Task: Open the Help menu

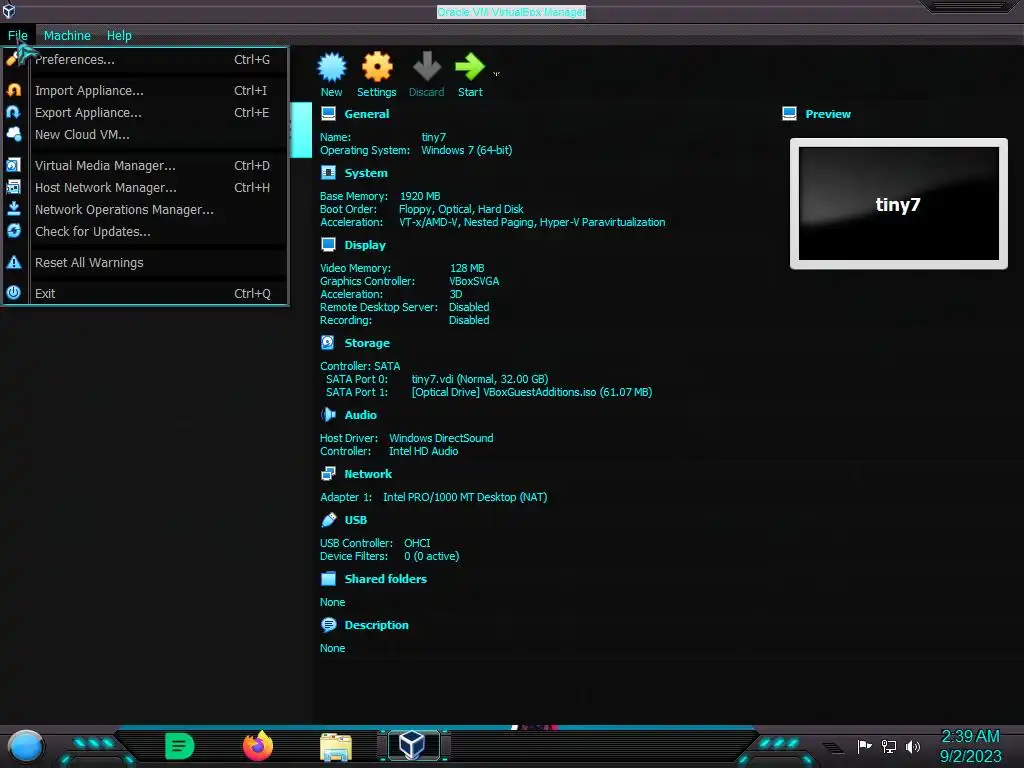Action: pyautogui.click(x=119, y=35)
